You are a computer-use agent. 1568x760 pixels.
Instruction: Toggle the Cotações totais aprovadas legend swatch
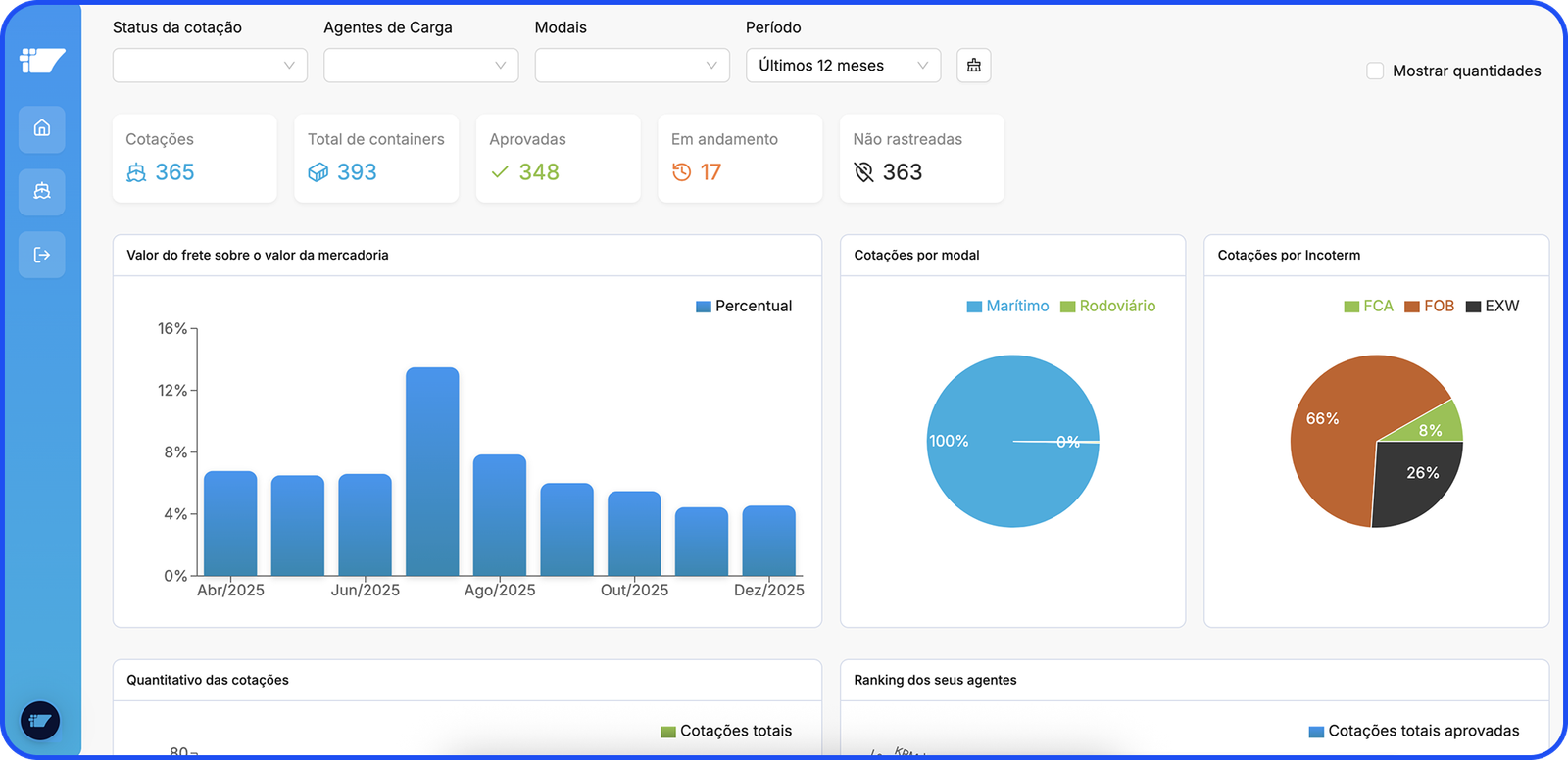(x=1316, y=732)
